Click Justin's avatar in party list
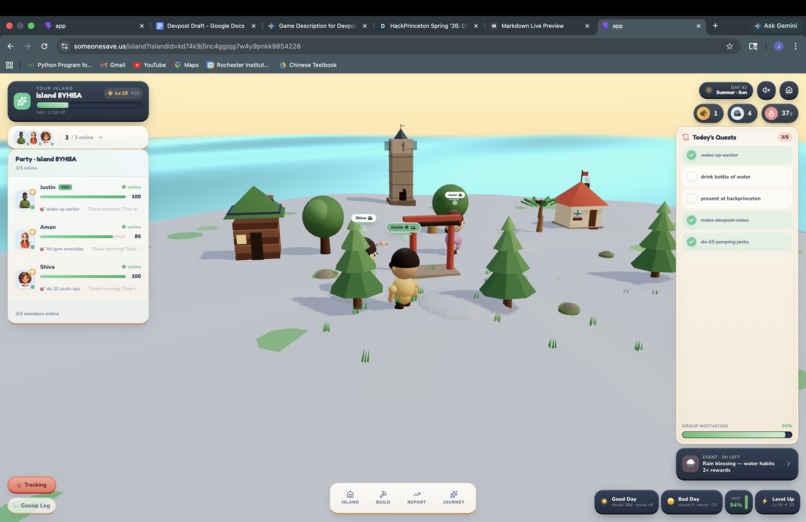Image resolution: width=806 pixels, height=522 pixels. 25,199
